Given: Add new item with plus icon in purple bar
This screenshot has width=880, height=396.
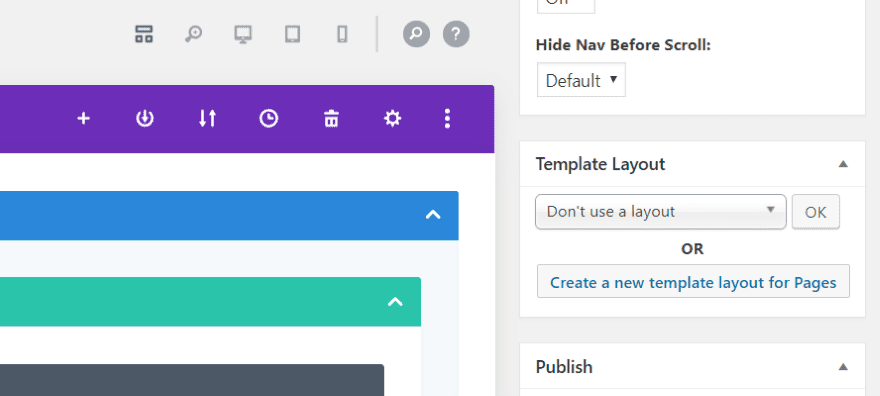Looking at the screenshot, I should point(83,118).
